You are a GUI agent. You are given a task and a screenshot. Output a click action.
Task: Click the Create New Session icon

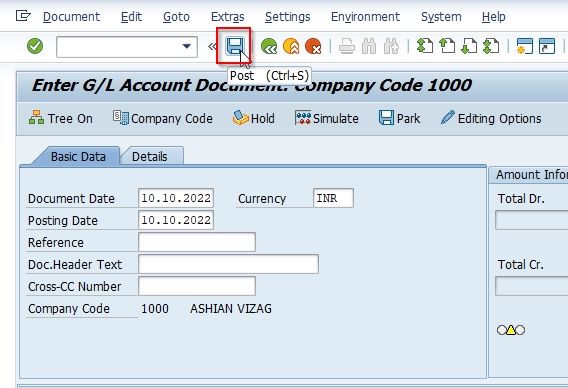(525, 46)
